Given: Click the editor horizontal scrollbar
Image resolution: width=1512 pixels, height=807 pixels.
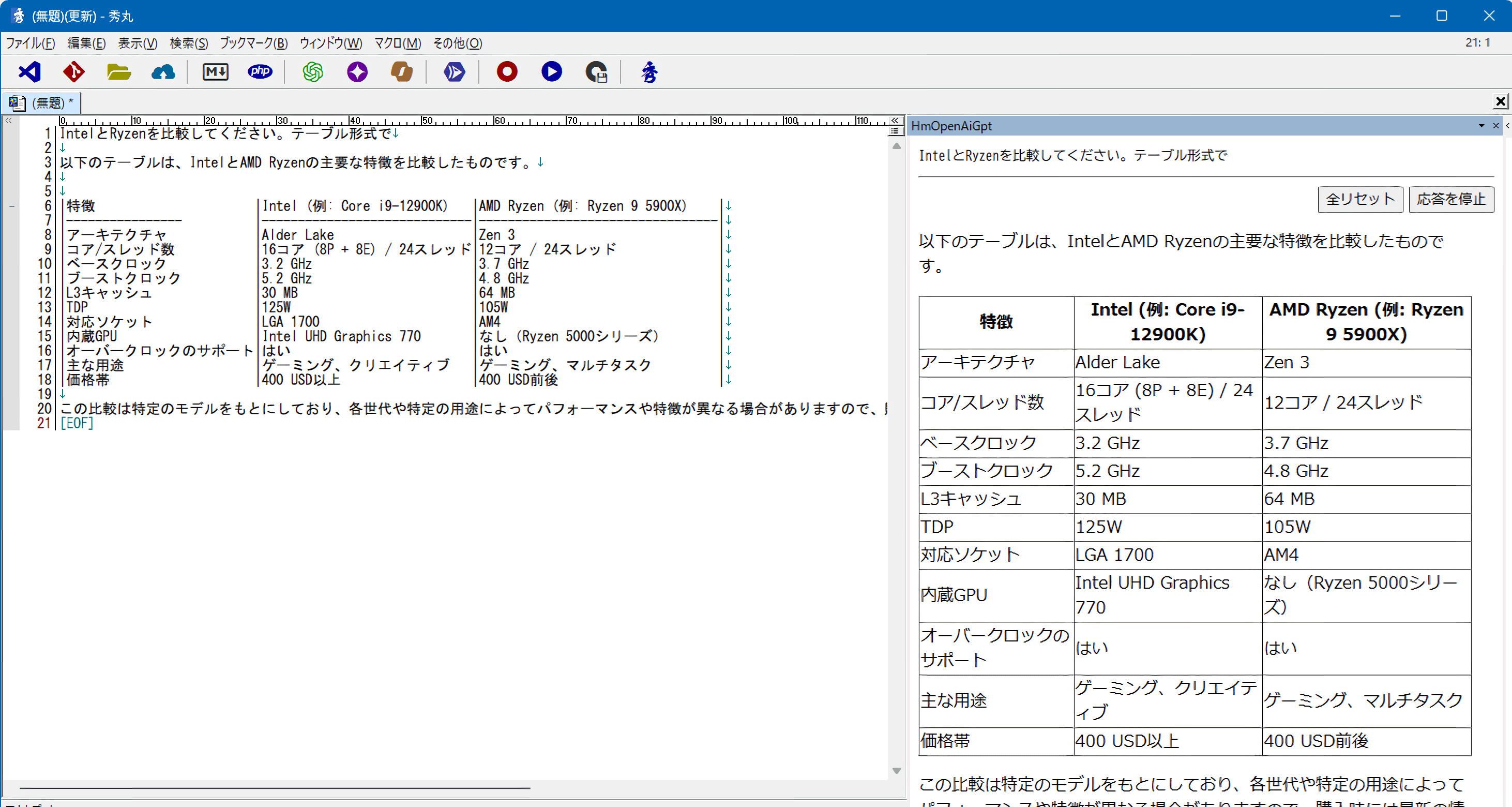Looking at the screenshot, I should (275, 788).
